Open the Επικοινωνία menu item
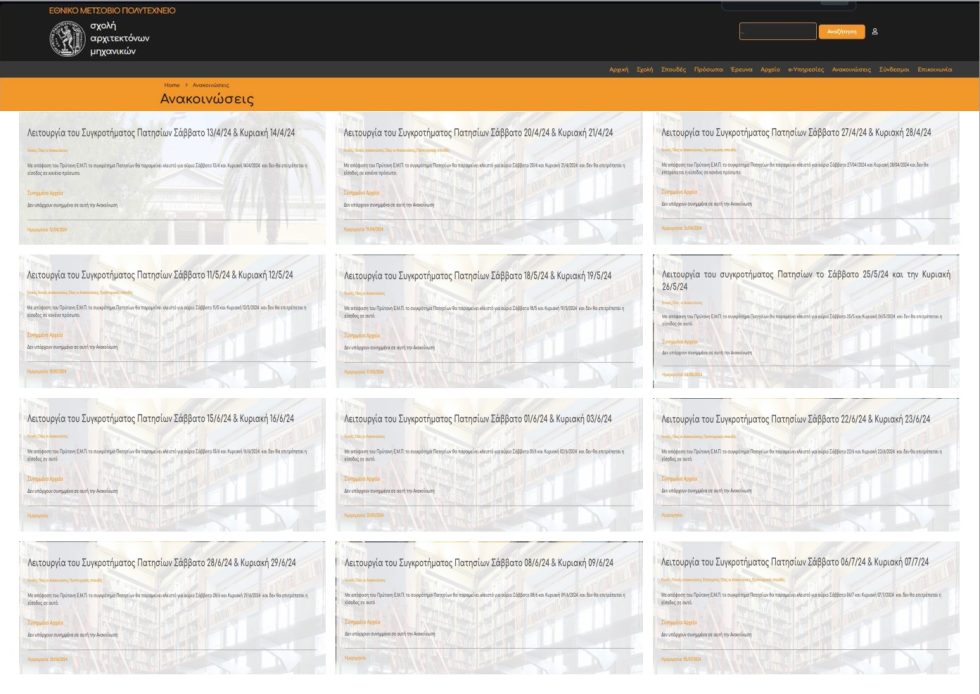 pos(934,69)
